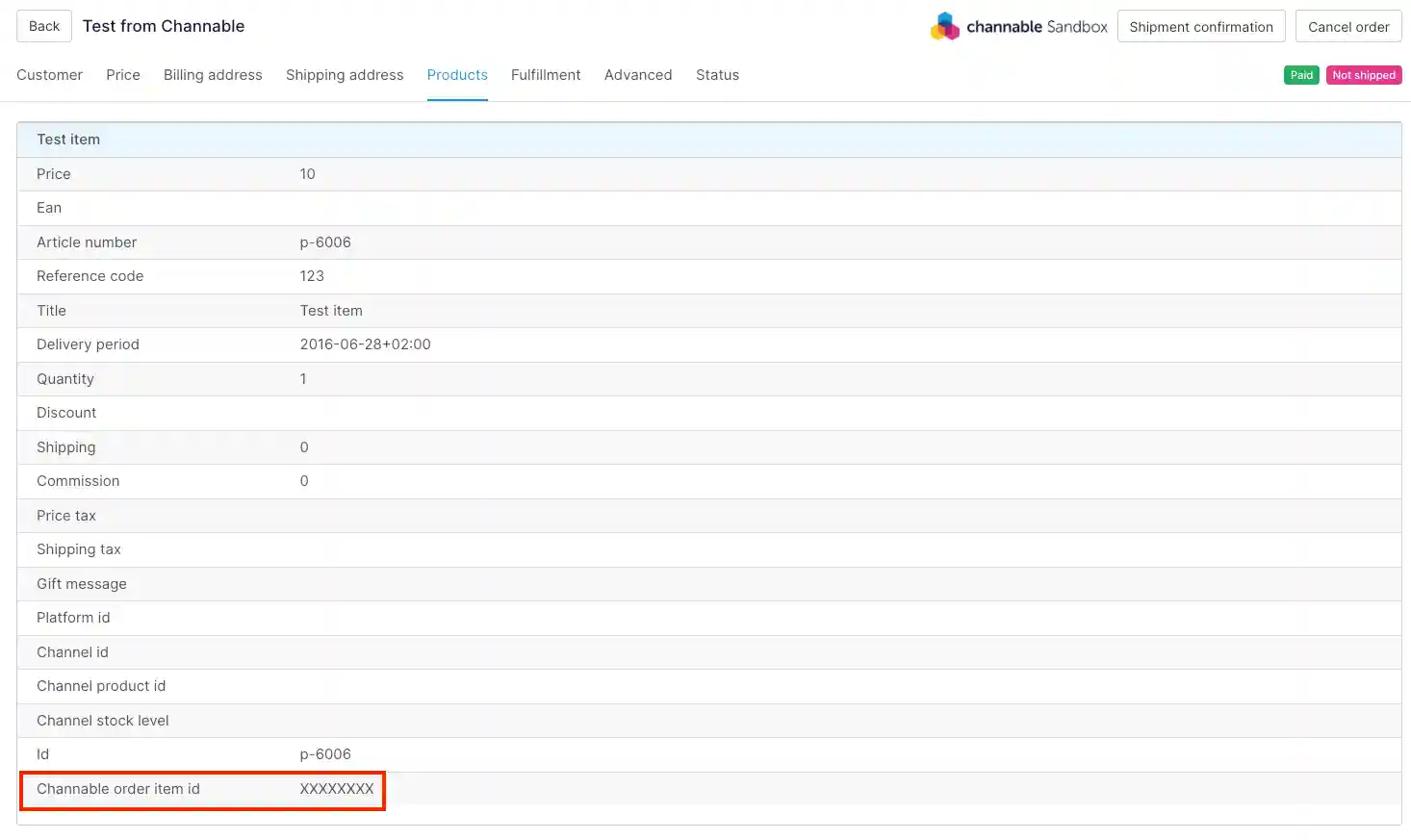Image resolution: width=1411 pixels, height=840 pixels.
Task: Click the Channable order item id value
Action: [336, 789]
